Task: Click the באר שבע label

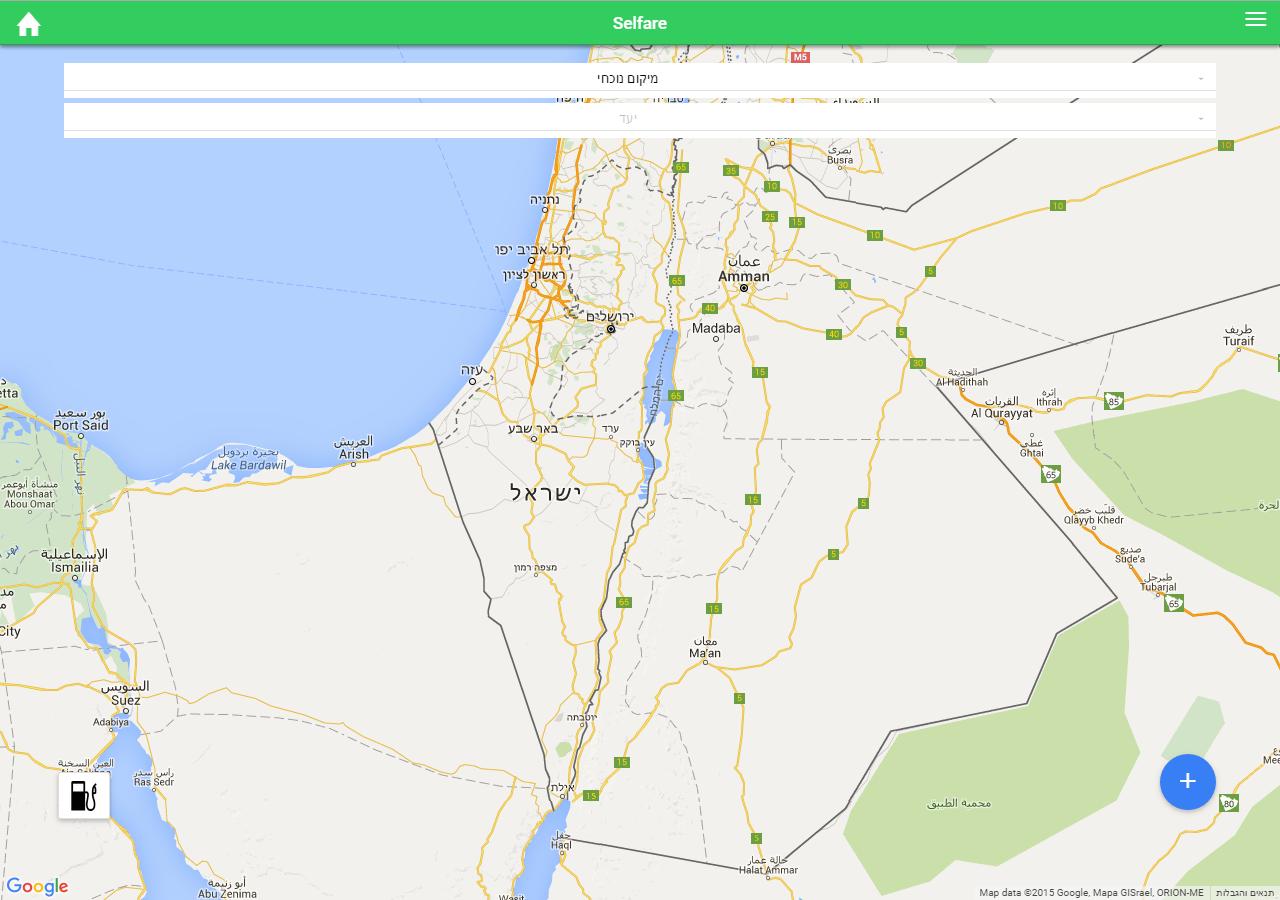Action: point(533,428)
